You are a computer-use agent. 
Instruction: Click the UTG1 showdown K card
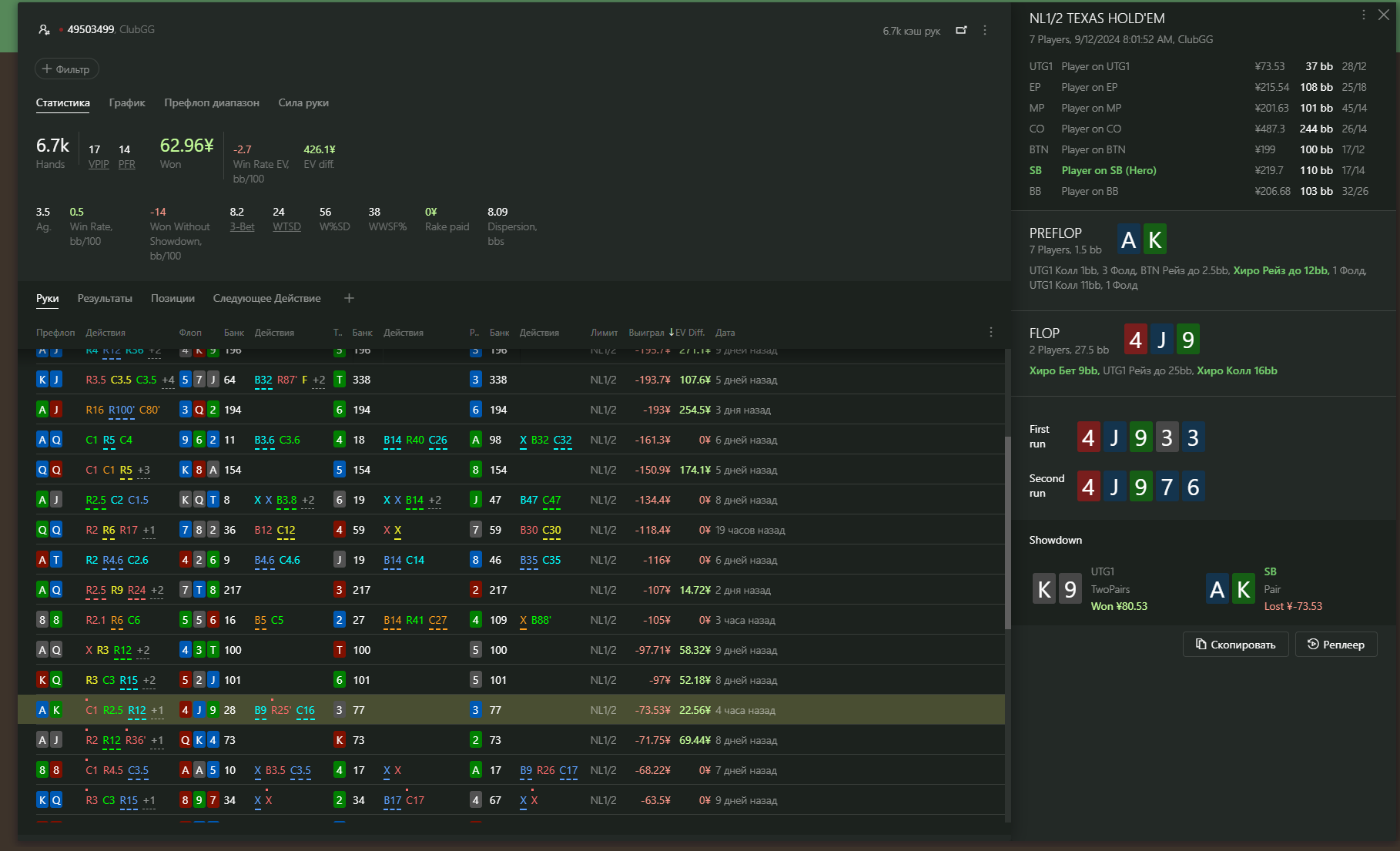tap(1044, 589)
